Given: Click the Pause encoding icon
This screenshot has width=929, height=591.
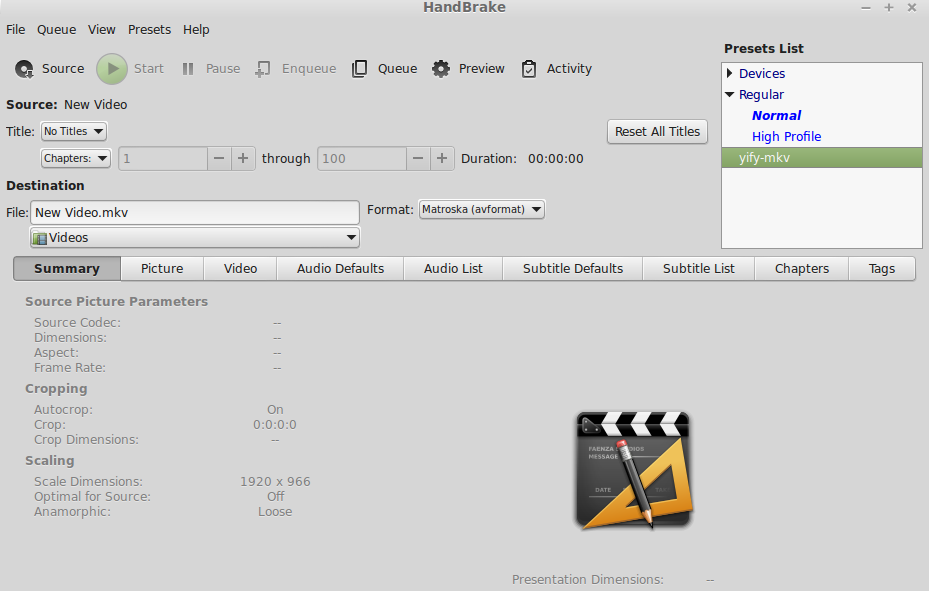Looking at the screenshot, I should click(188, 69).
